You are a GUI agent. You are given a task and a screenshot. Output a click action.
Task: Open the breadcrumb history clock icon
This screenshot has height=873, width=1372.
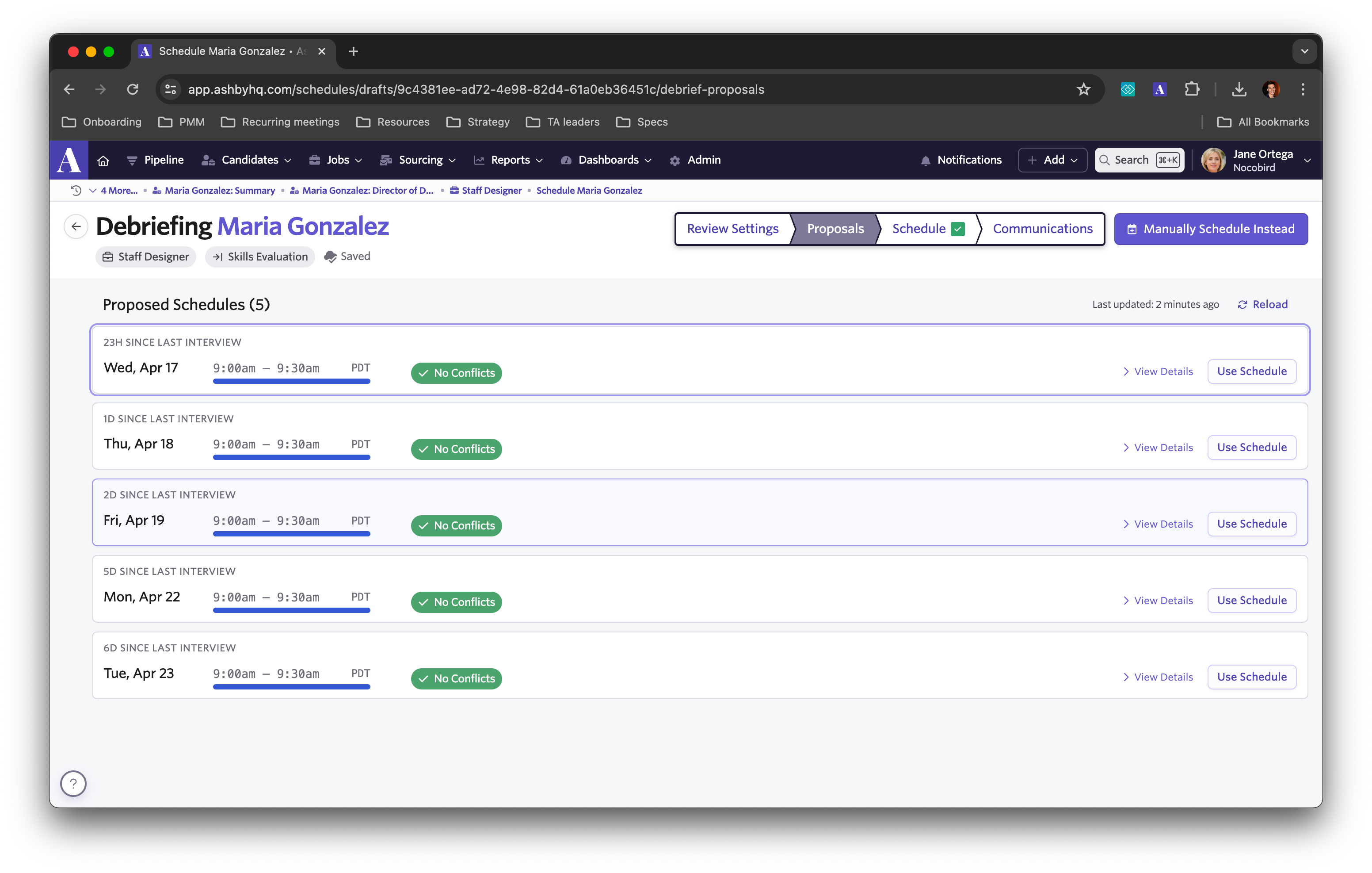pyautogui.click(x=76, y=191)
